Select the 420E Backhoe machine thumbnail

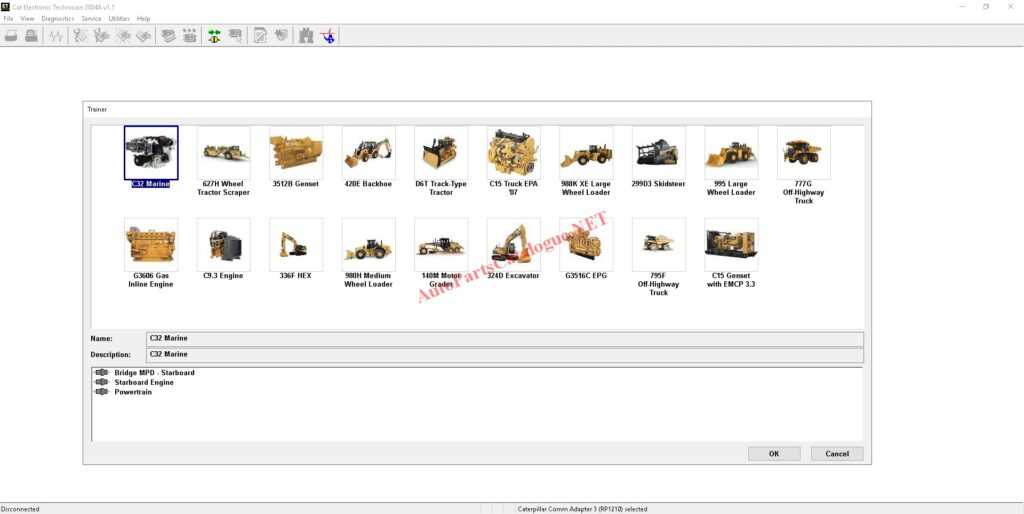tap(368, 152)
